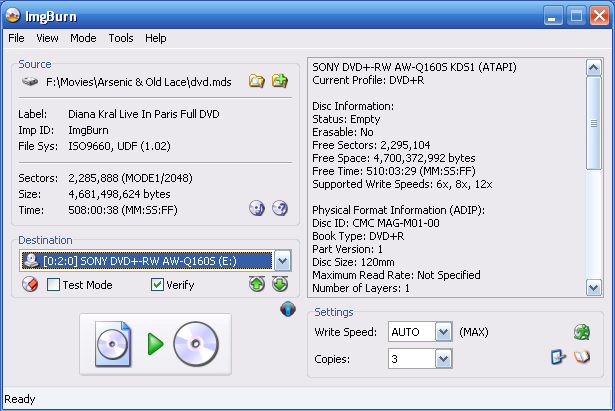Viewport: 615px width, 411px height.
Task: Click the File Sys value ISO9660, UDF (1.02)
Action: point(119,146)
